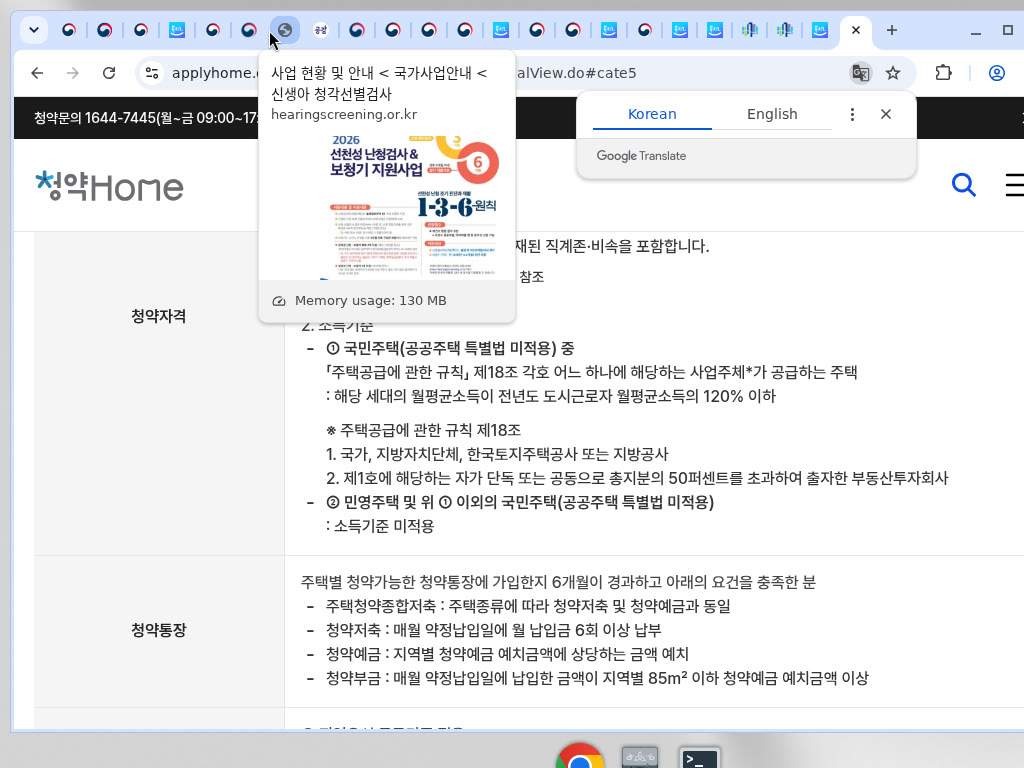Click the '청약부금 : 매월 약정납입일' bullet line
1024x768 pixels.
tap(597, 679)
